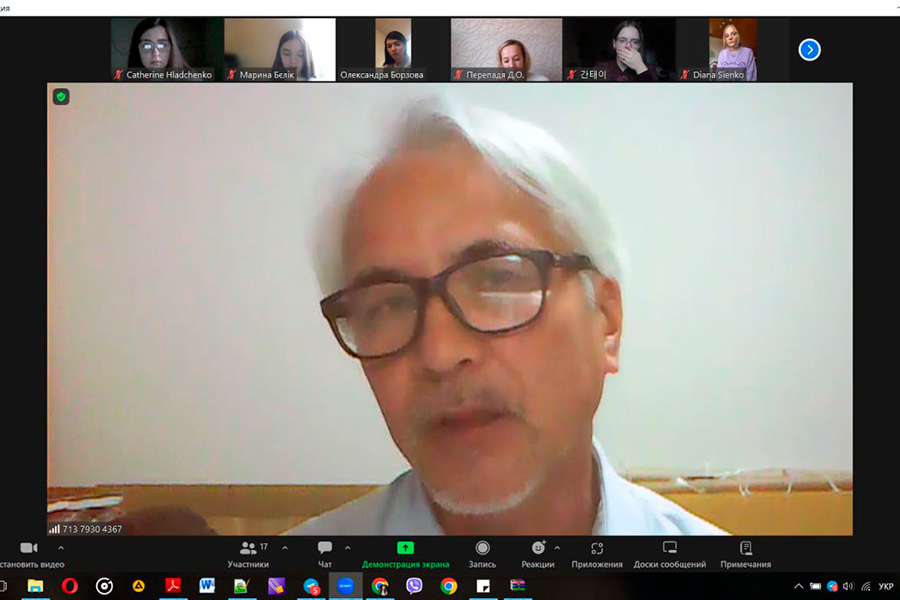Image resolution: width=900 pixels, height=600 pixels.
Task: Open File Explorer from taskbar
Action: pyautogui.click(x=36, y=586)
